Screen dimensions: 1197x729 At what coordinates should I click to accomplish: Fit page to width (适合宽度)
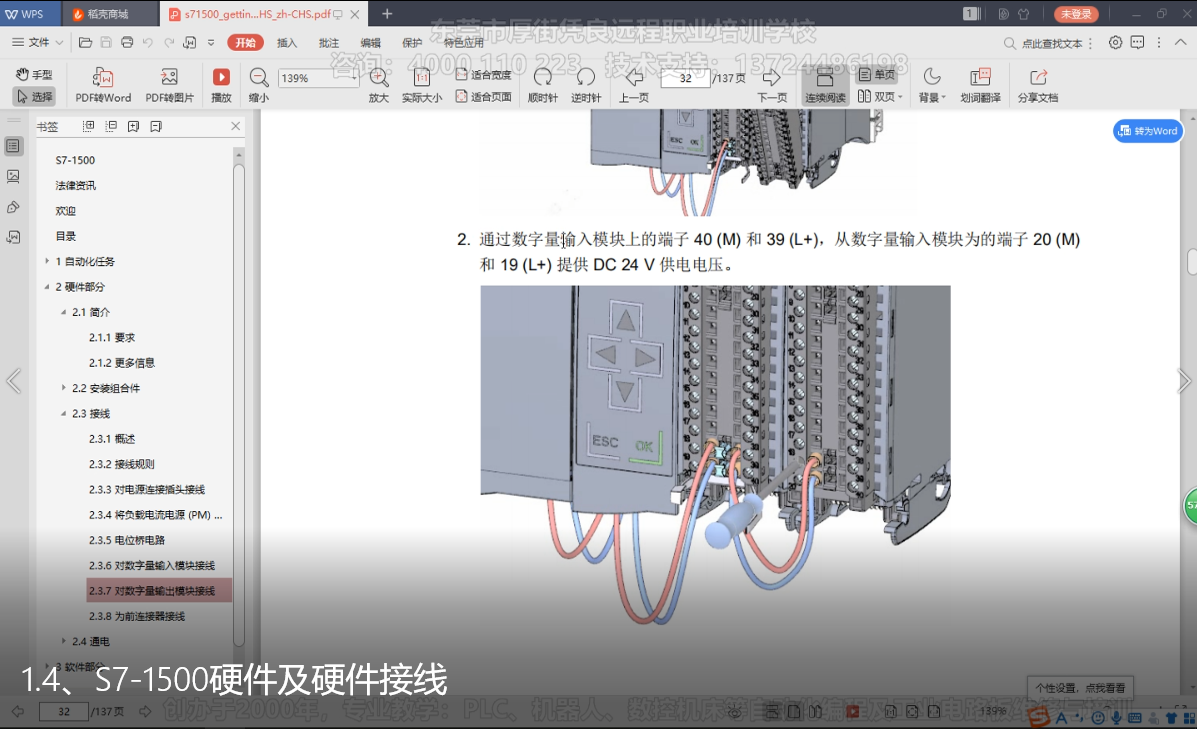pos(483,75)
